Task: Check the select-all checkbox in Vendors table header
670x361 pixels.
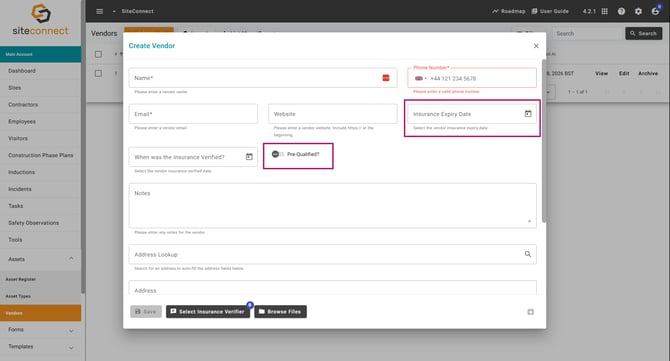Action: pyautogui.click(x=98, y=54)
